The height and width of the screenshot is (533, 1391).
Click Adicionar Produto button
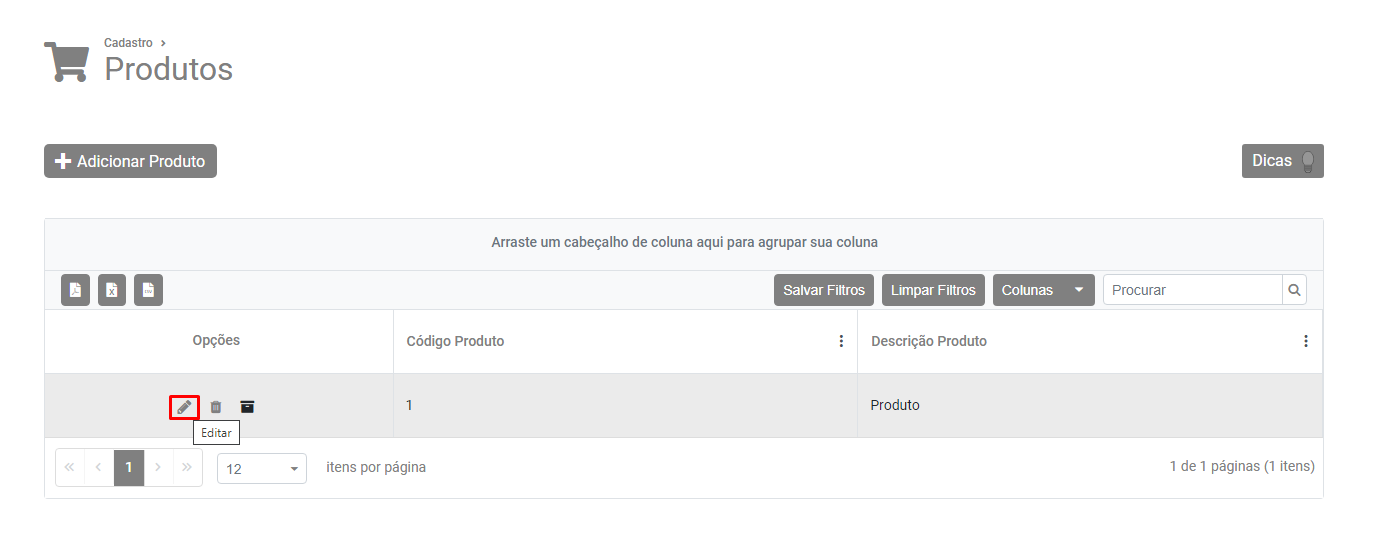click(130, 161)
